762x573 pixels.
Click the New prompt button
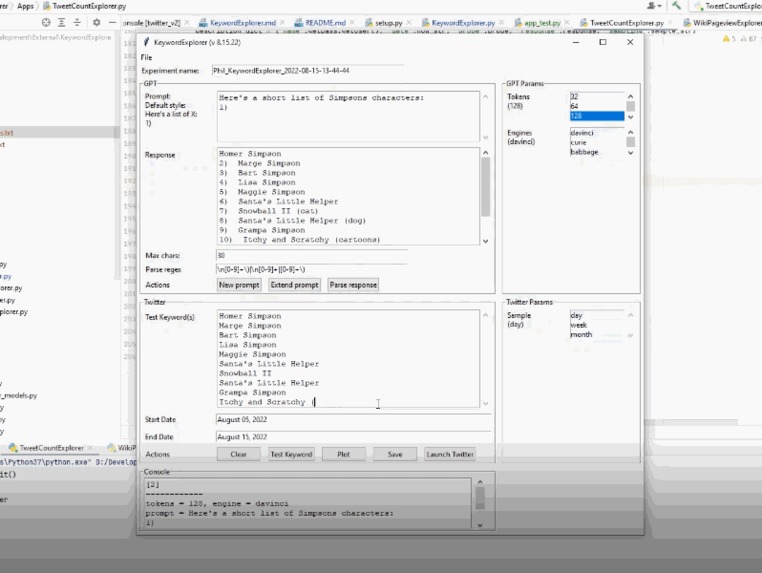pos(239,285)
